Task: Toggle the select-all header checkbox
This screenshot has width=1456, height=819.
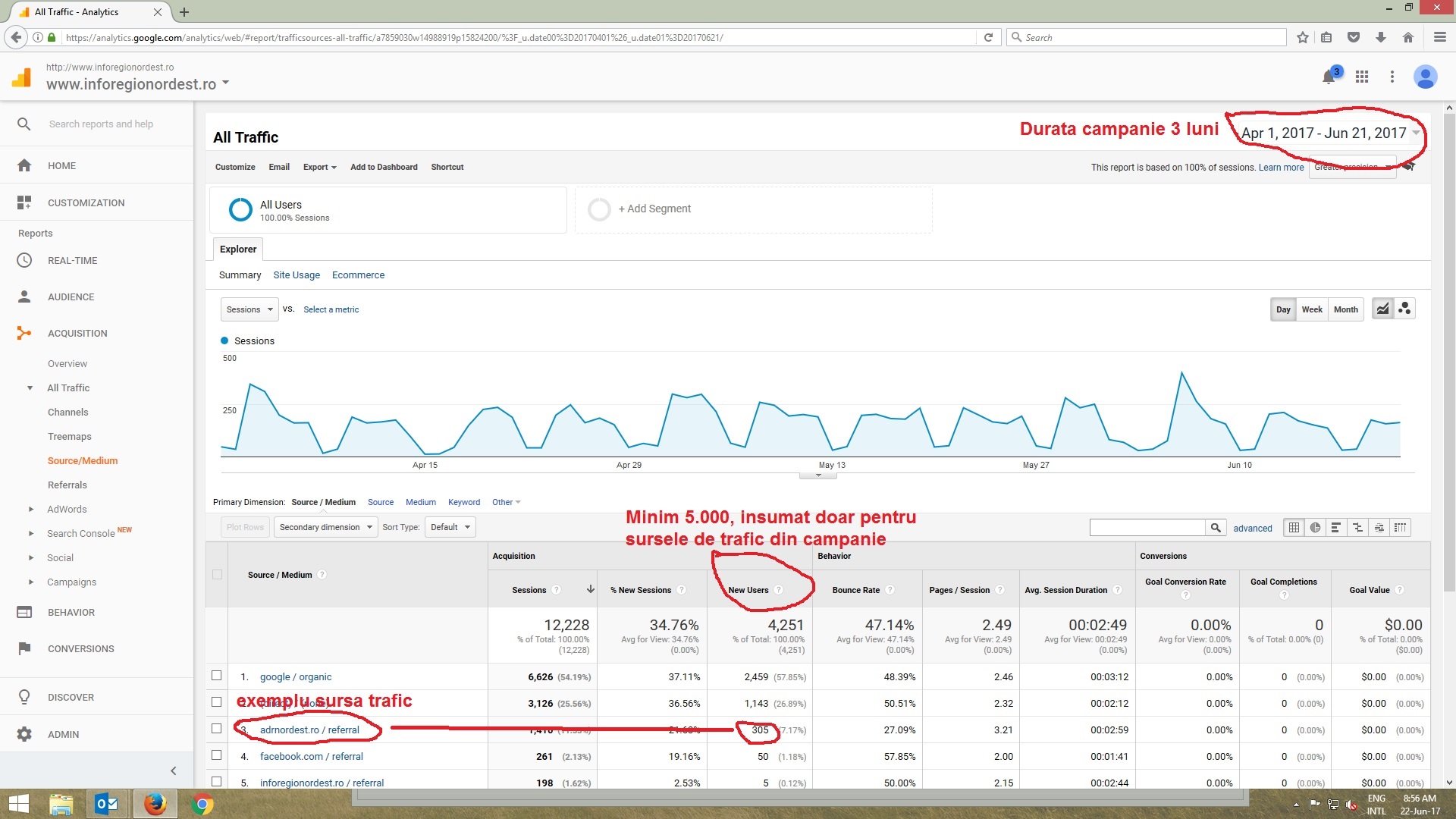Action: pos(218,575)
